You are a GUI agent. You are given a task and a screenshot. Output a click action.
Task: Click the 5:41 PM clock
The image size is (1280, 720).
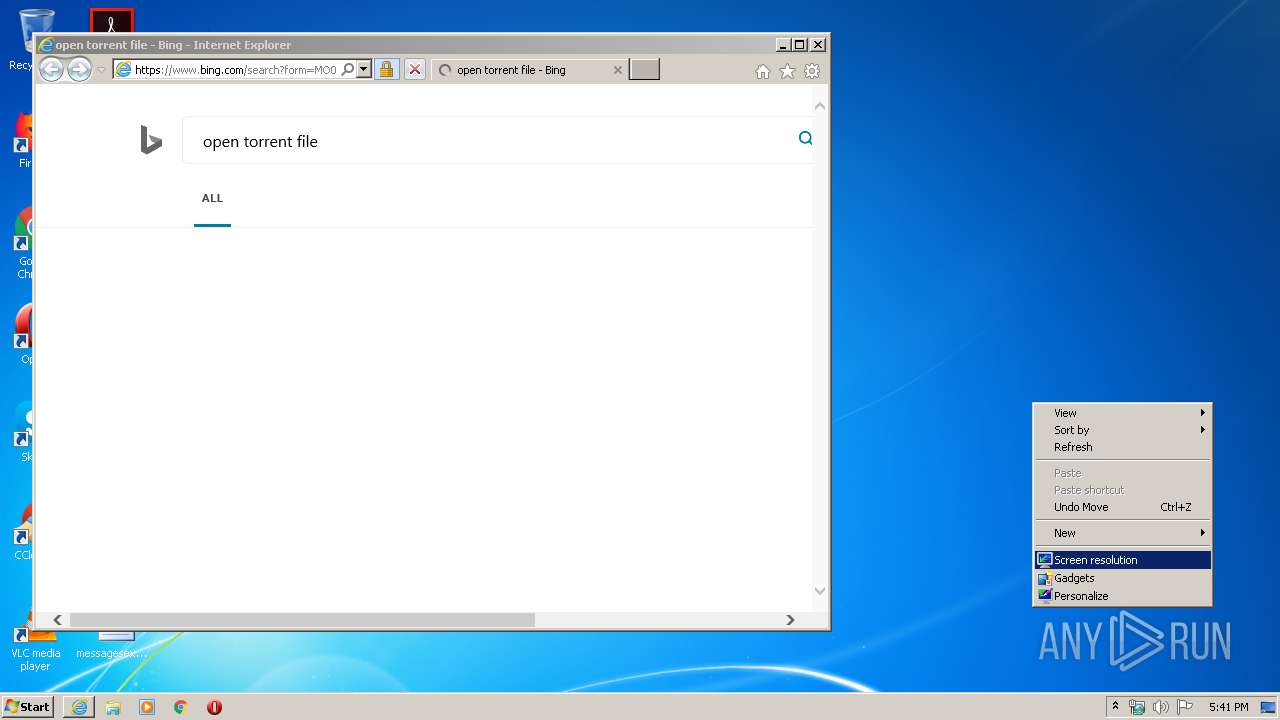pos(1228,707)
